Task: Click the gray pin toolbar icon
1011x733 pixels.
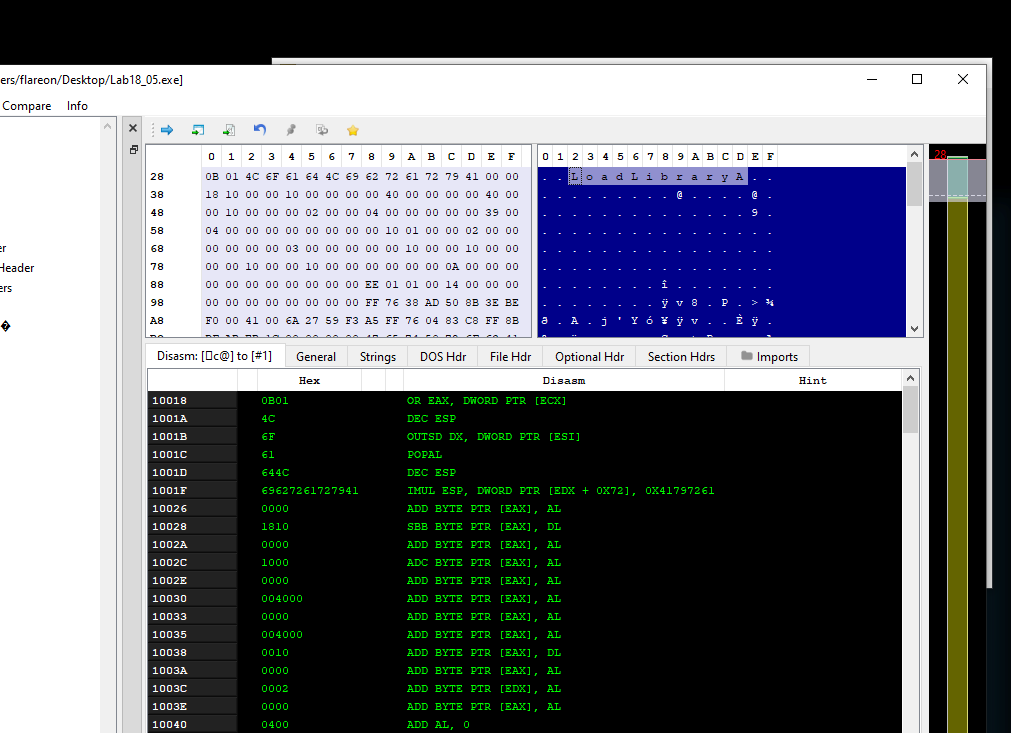Action: coord(291,130)
